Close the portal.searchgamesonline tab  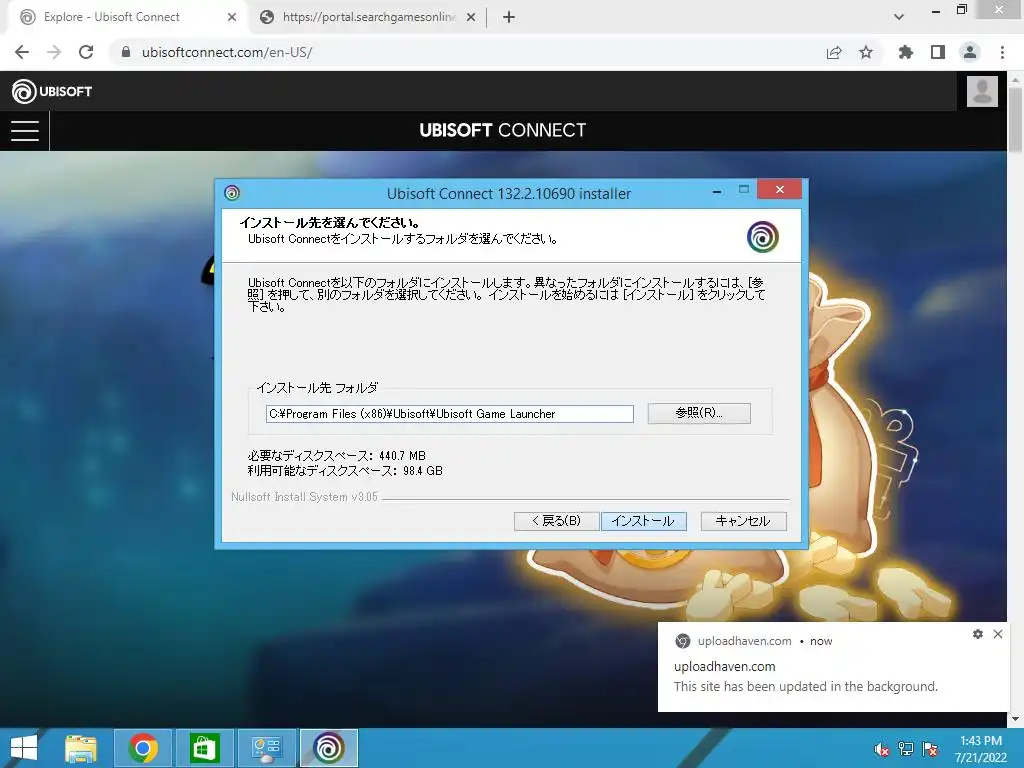point(471,18)
